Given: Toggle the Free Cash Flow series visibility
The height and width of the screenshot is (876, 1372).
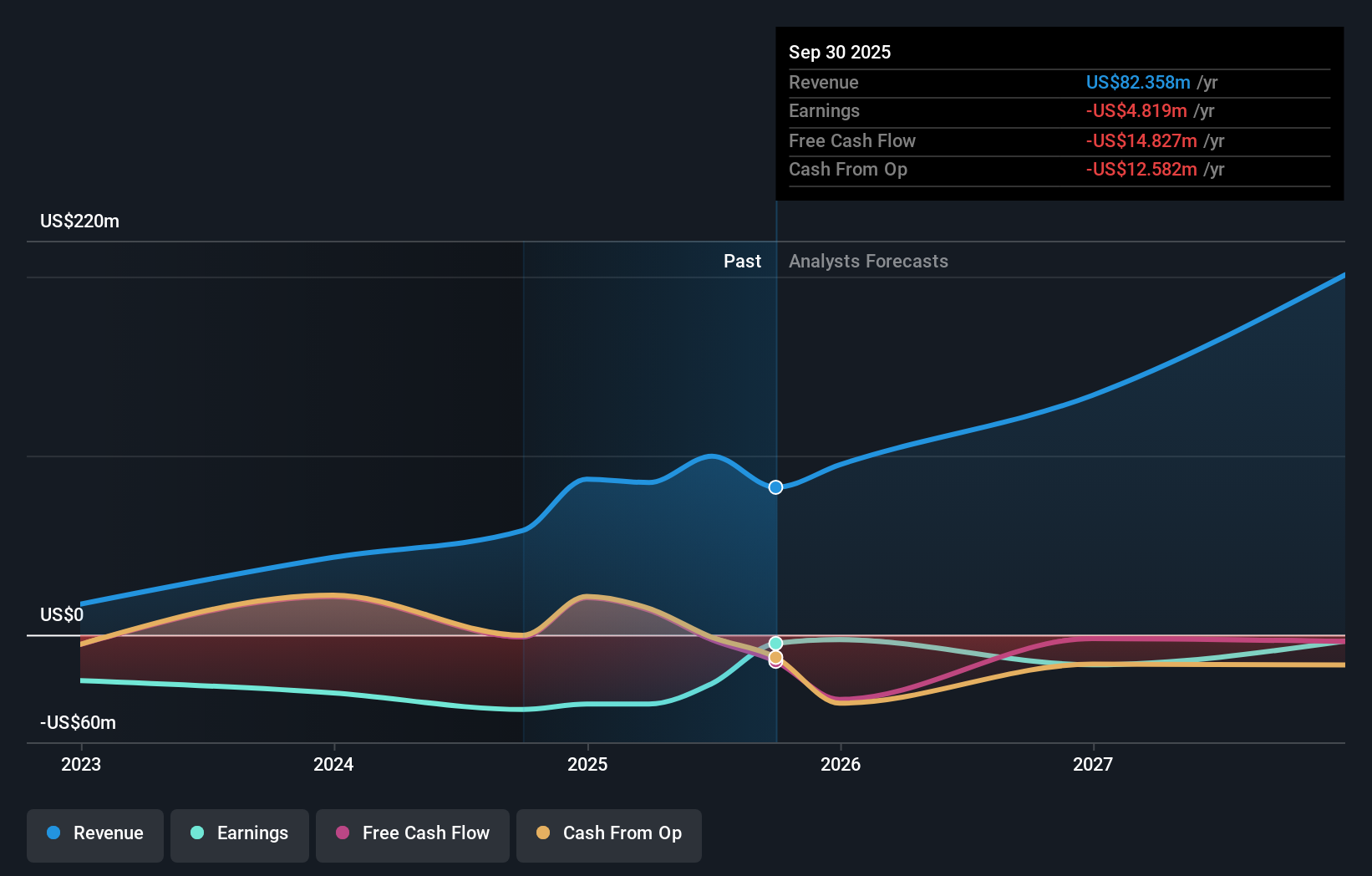Looking at the screenshot, I should point(413,833).
